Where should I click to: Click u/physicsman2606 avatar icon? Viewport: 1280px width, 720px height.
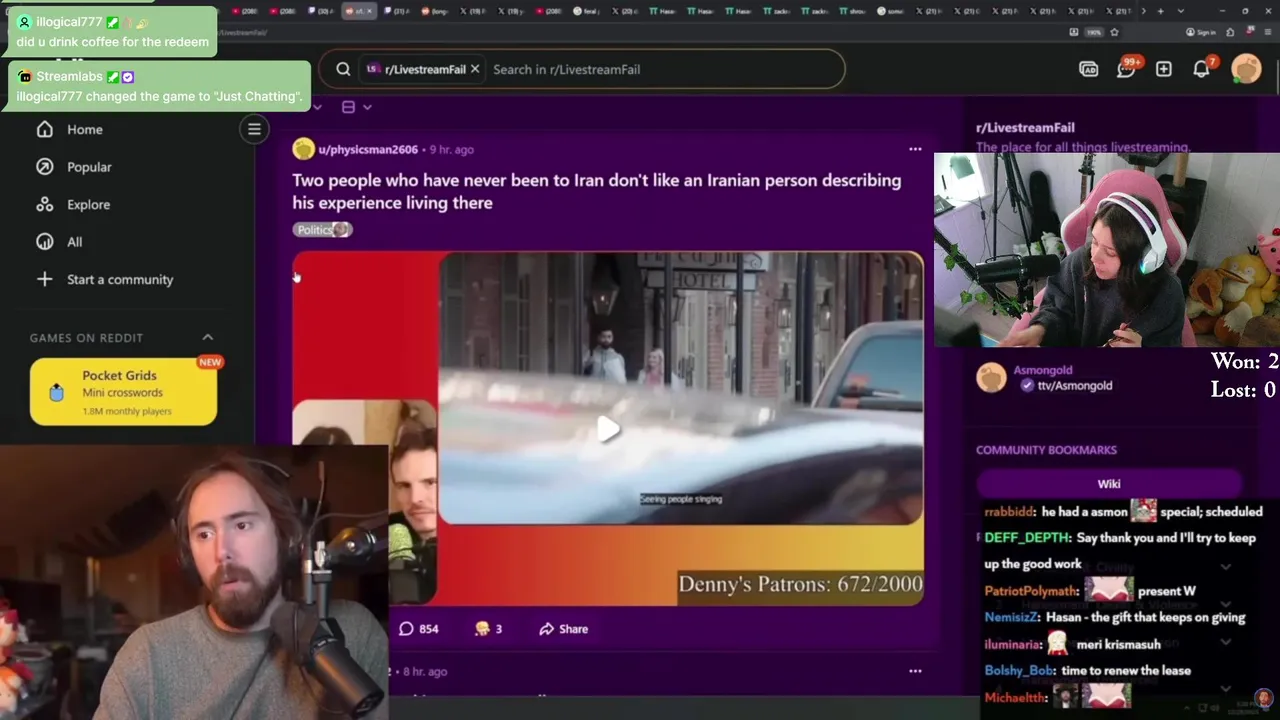(x=303, y=149)
